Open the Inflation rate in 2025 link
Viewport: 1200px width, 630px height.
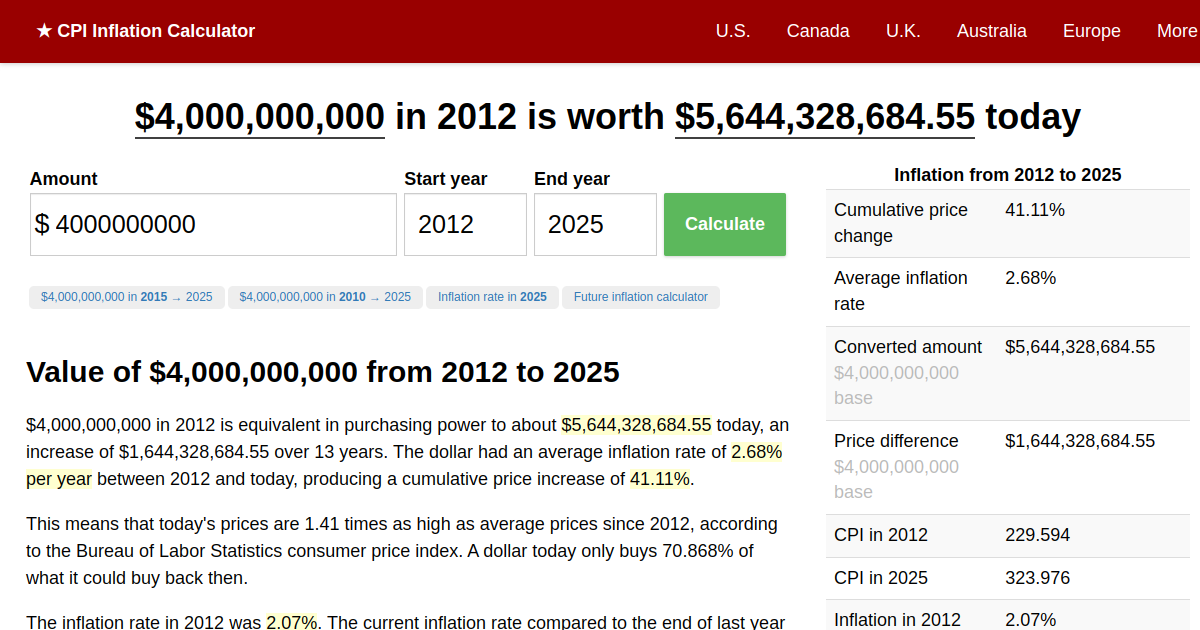pyautogui.click(x=492, y=297)
